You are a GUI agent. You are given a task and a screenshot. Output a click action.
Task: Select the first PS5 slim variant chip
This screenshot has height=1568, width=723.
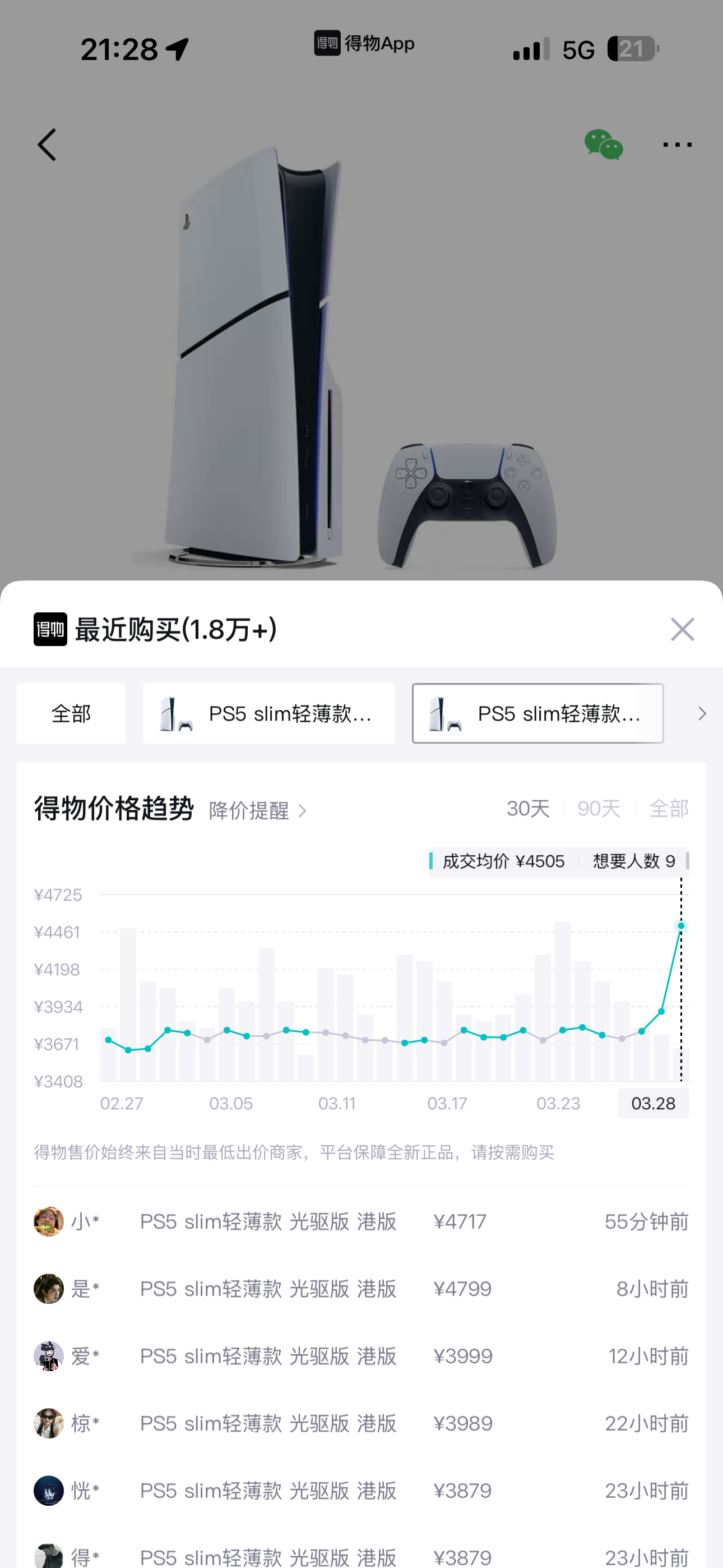pyautogui.click(x=268, y=713)
